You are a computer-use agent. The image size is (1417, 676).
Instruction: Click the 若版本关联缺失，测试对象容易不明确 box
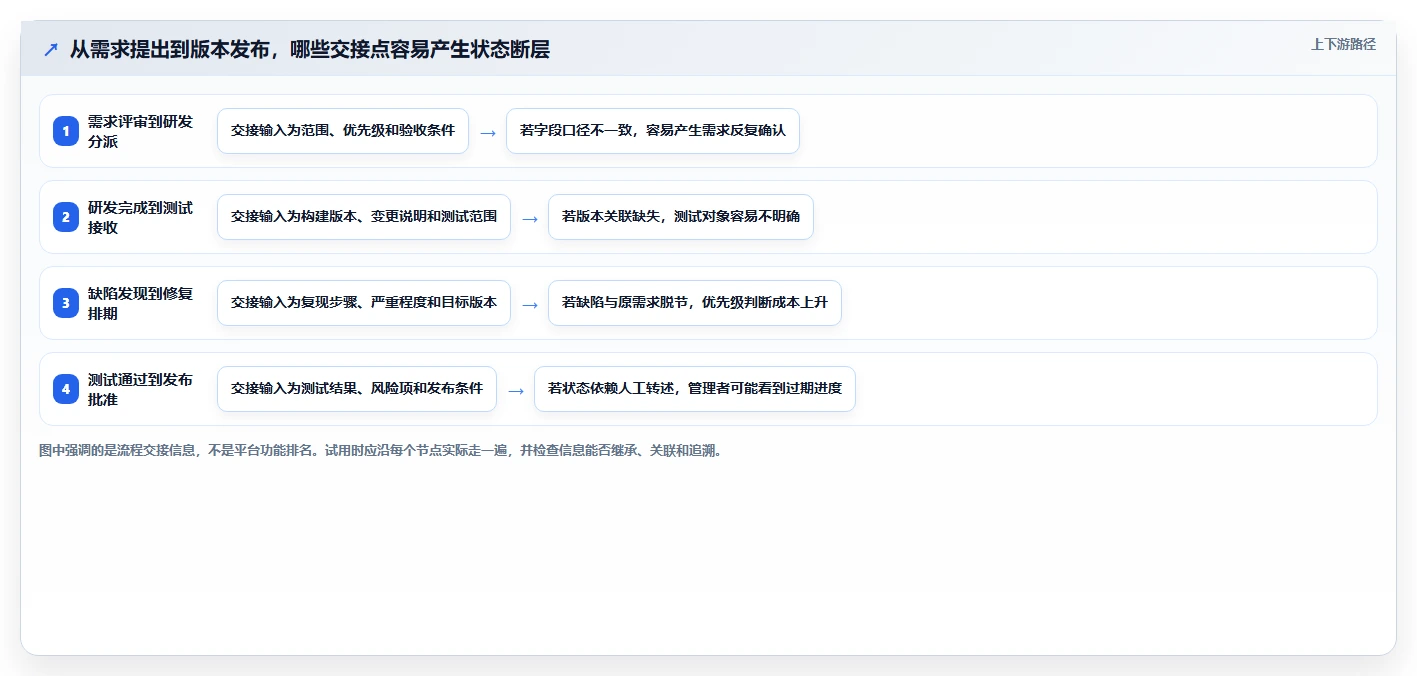(x=681, y=217)
